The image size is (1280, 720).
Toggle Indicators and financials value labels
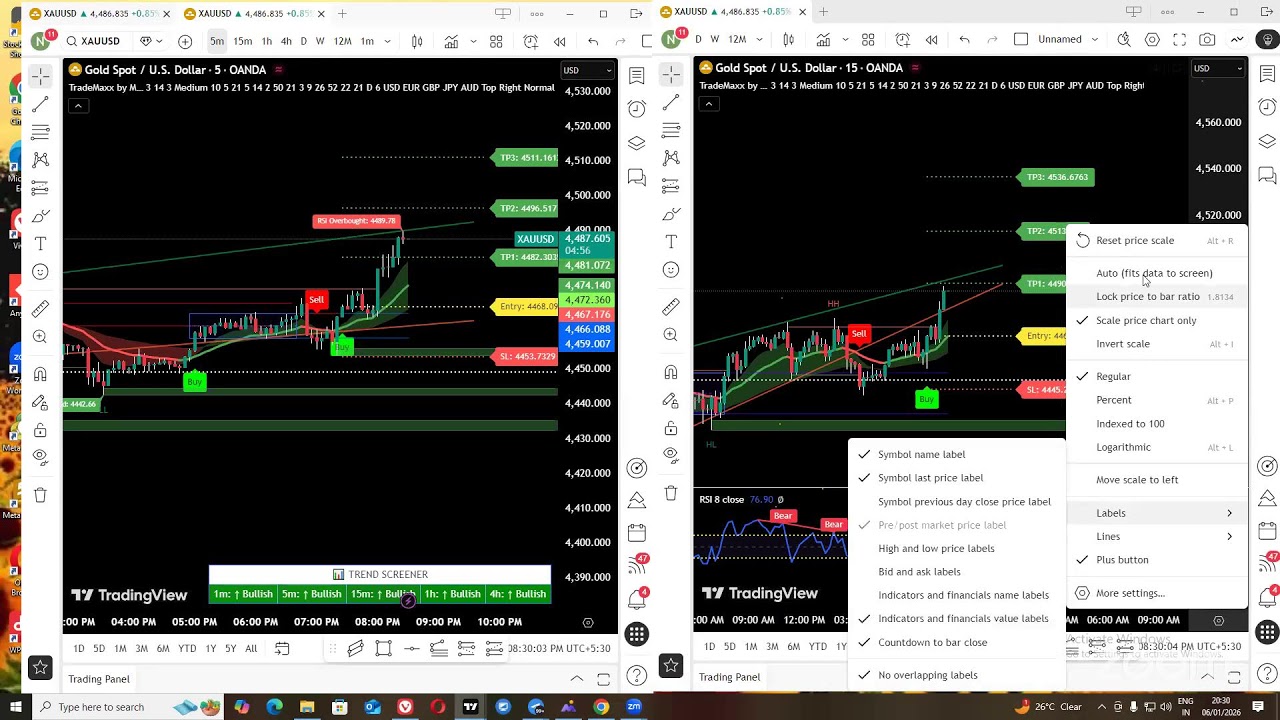957,619
